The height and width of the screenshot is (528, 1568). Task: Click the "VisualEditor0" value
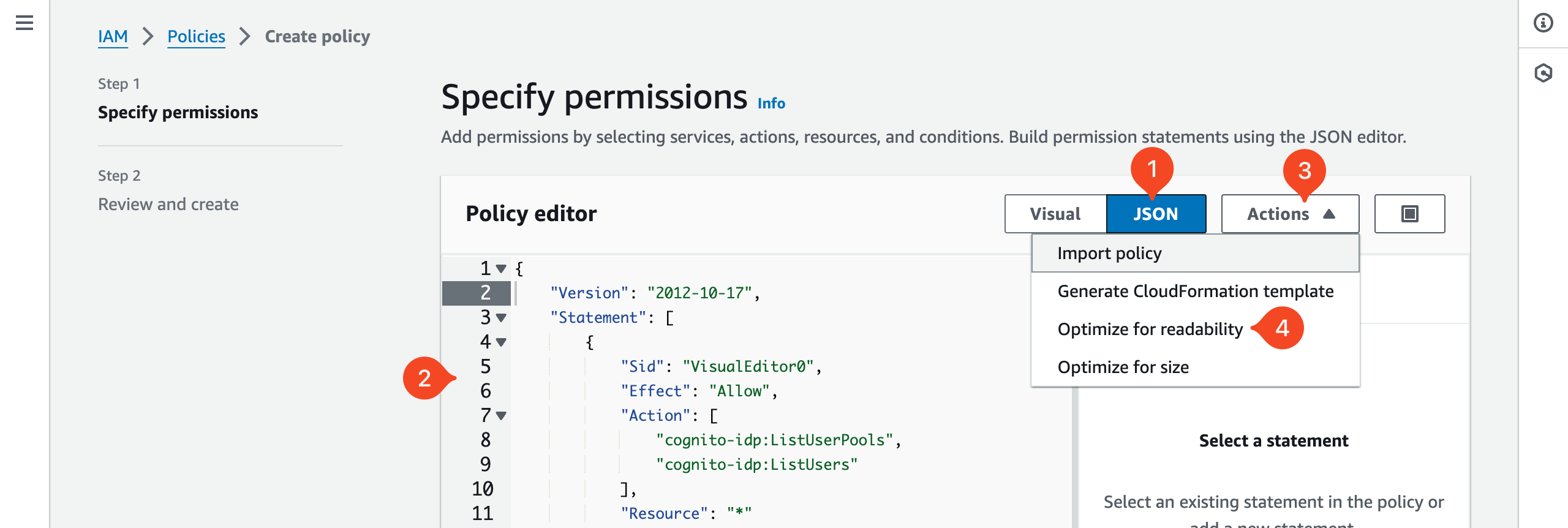click(748, 367)
